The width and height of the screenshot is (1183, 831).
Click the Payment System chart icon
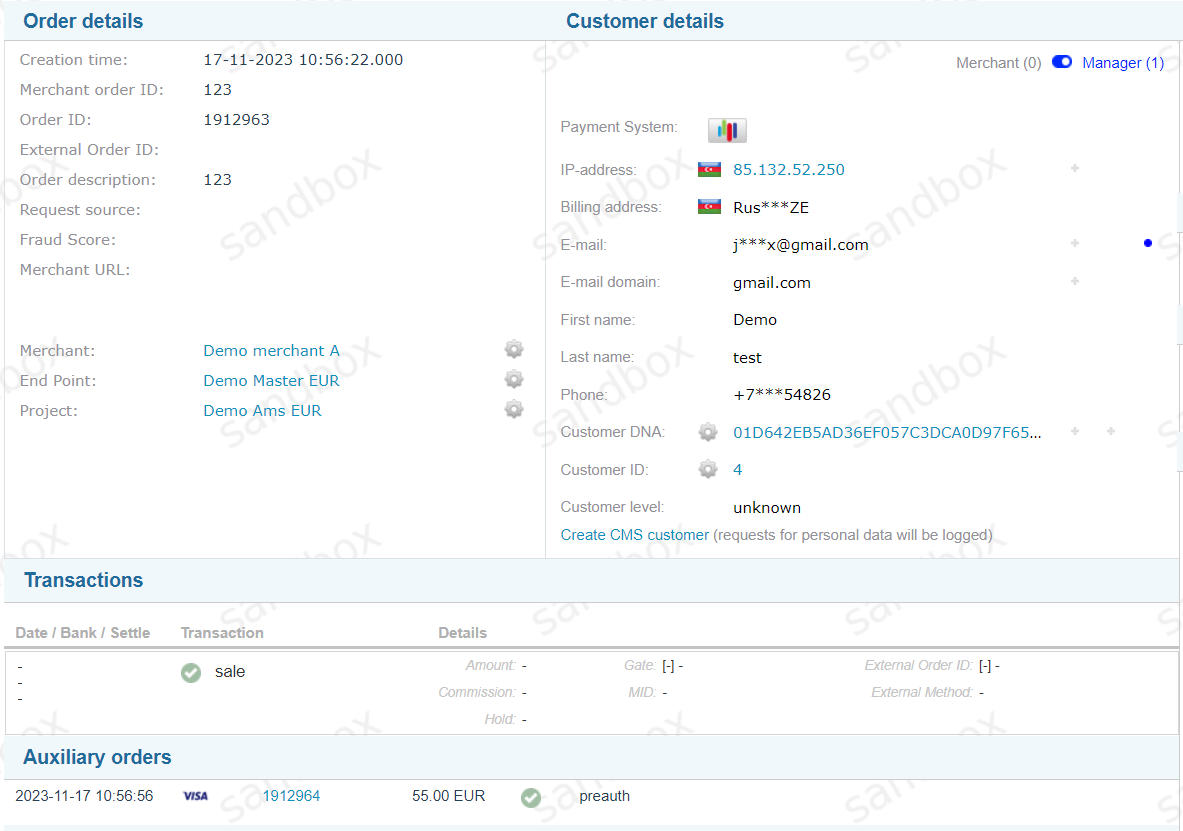tap(727, 130)
